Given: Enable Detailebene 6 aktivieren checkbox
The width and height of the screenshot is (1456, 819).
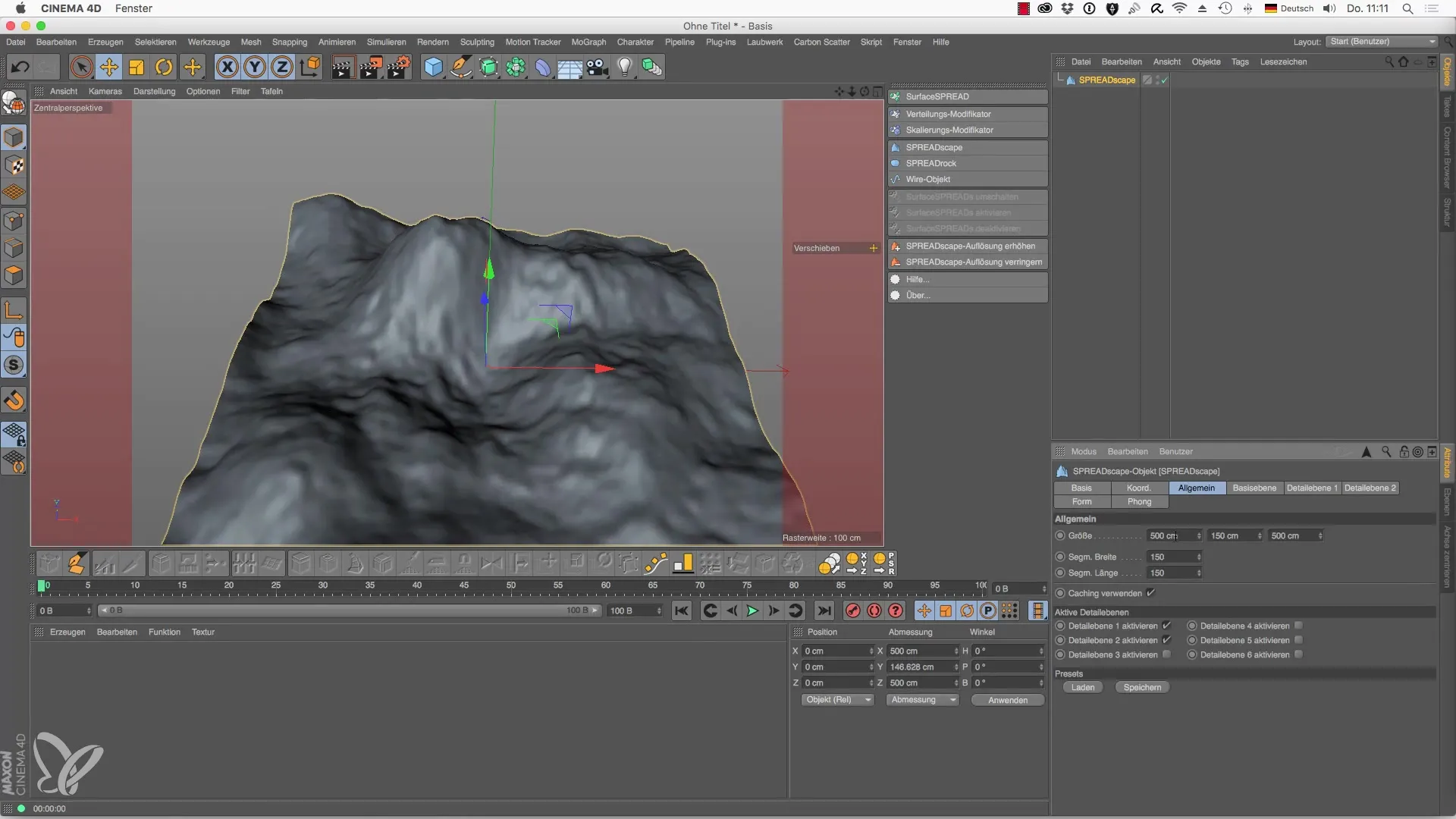Looking at the screenshot, I should pos(1298,654).
